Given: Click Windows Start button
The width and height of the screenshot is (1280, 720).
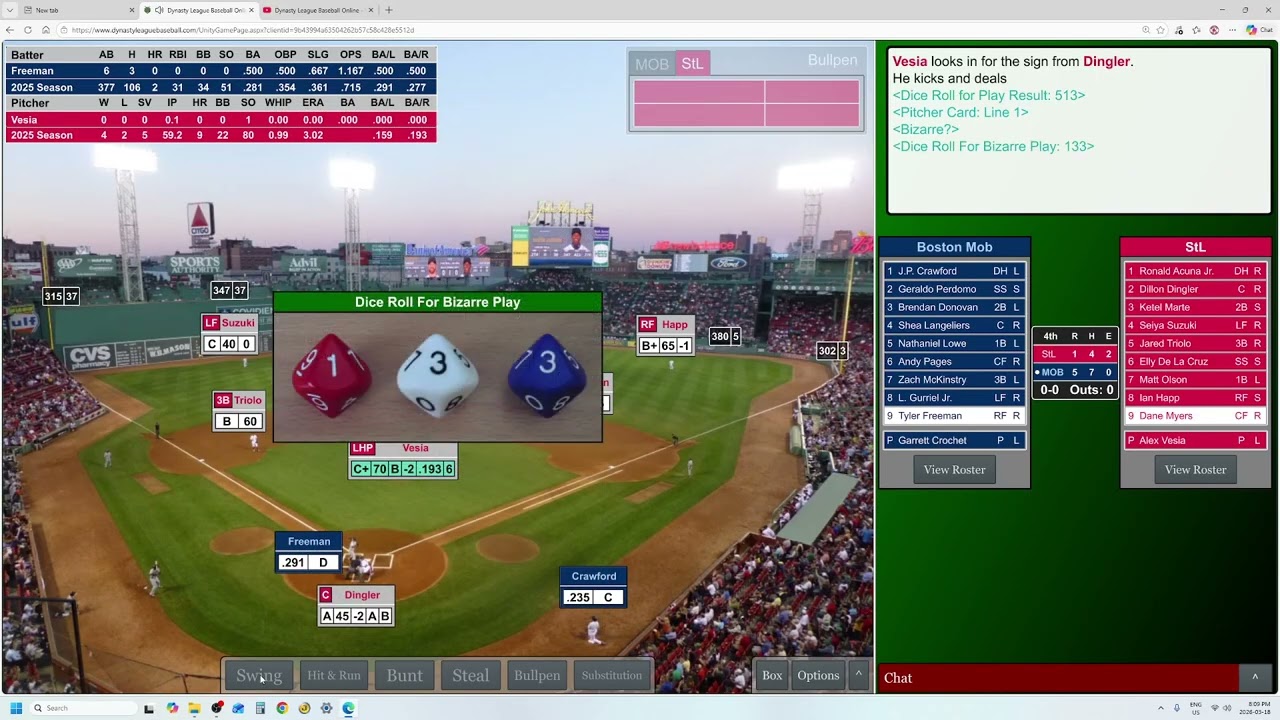Looking at the screenshot, I should tap(16, 708).
